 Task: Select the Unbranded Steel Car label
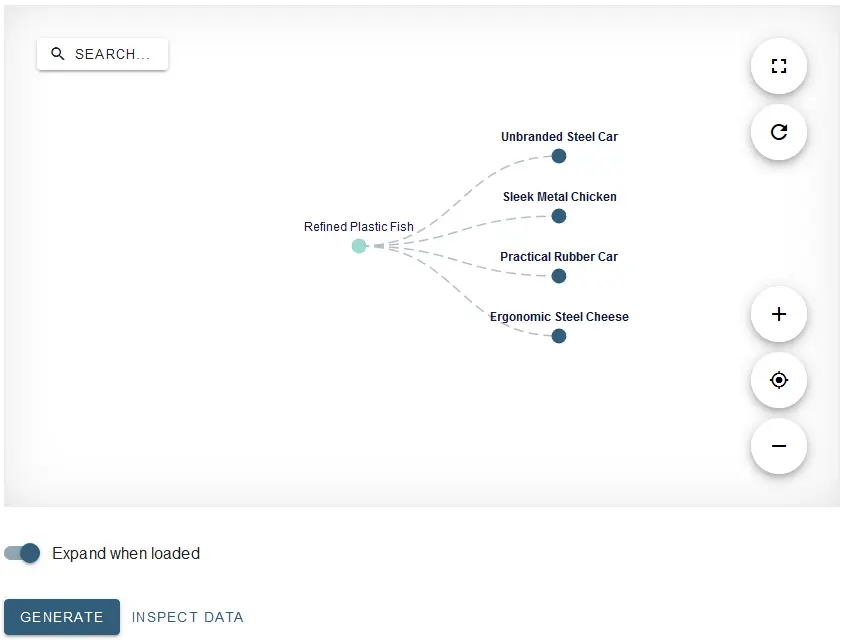click(560, 137)
